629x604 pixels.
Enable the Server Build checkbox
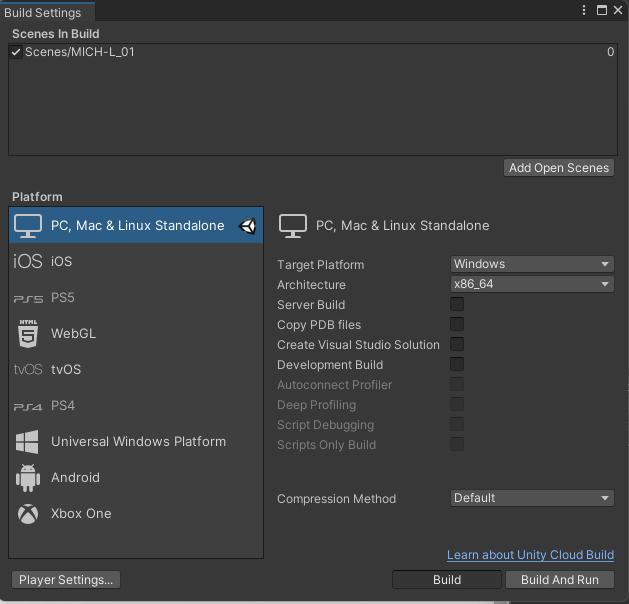click(457, 304)
